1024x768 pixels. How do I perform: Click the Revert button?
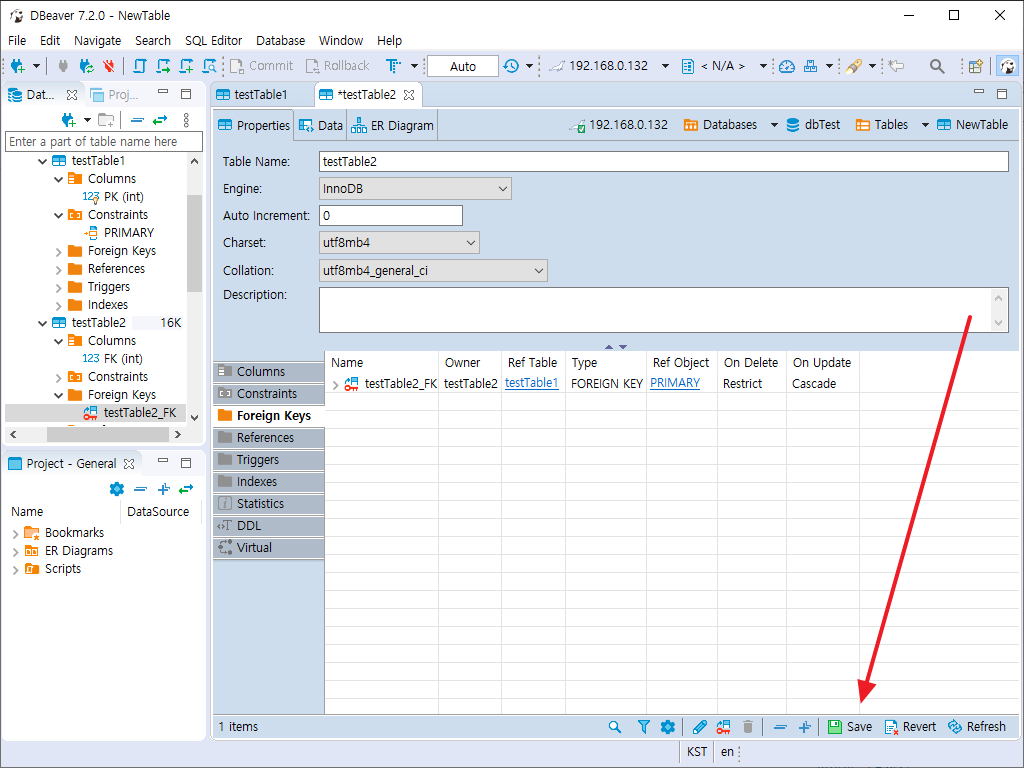pyautogui.click(x=910, y=727)
